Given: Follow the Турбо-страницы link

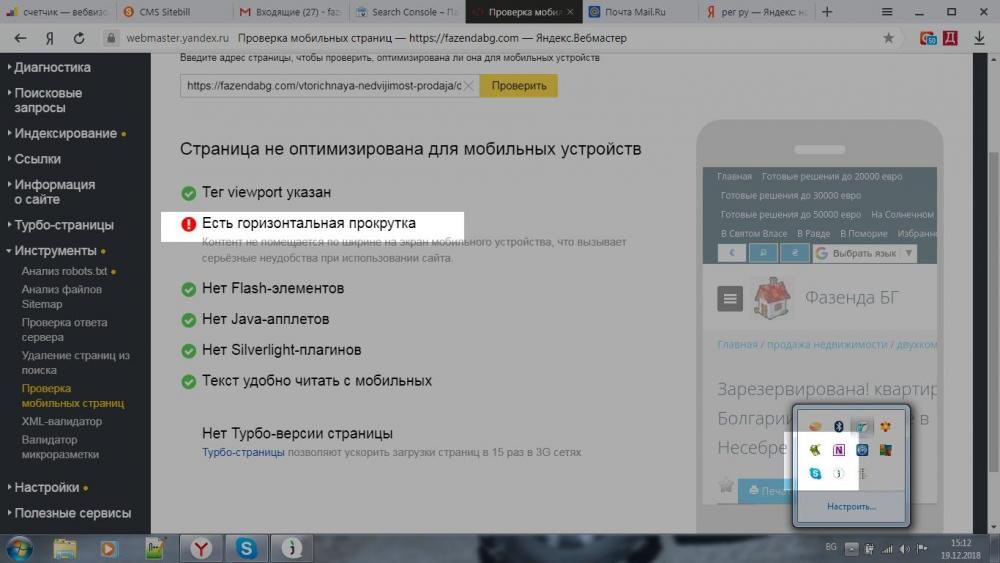Looking at the screenshot, I should click(x=243, y=452).
